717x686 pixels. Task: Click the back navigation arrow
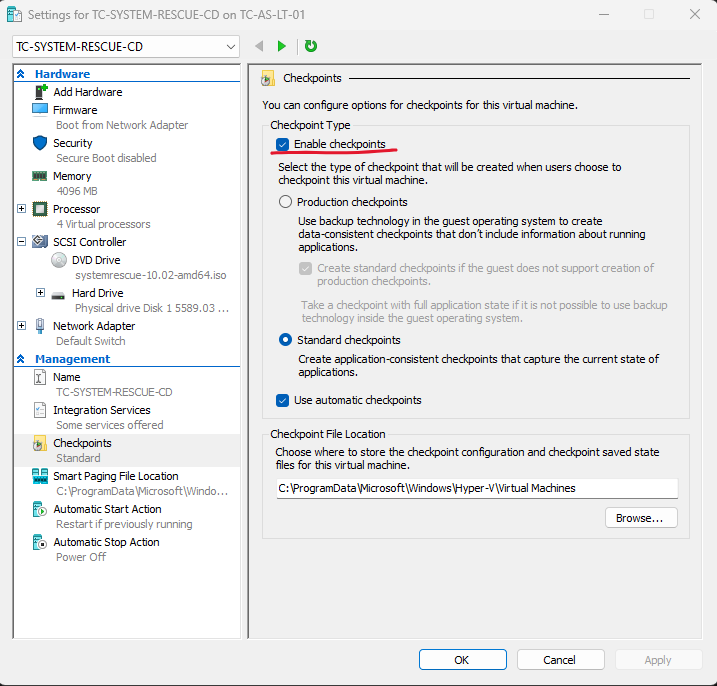click(x=259, y=46)
